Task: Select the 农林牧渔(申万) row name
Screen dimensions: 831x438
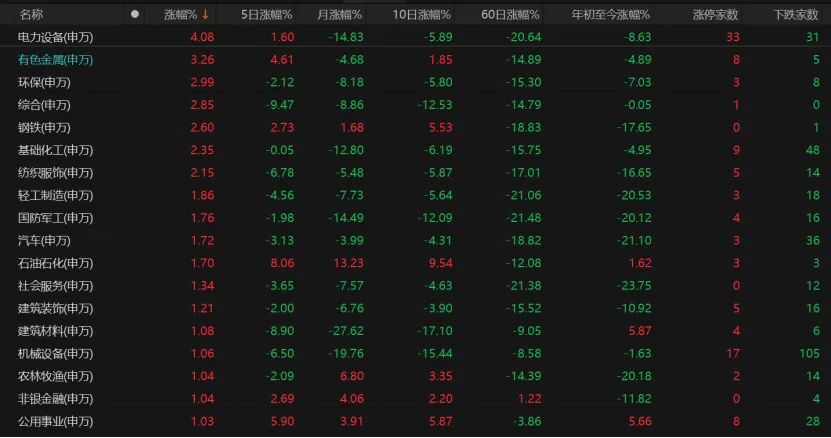Action: coord(55,376)
